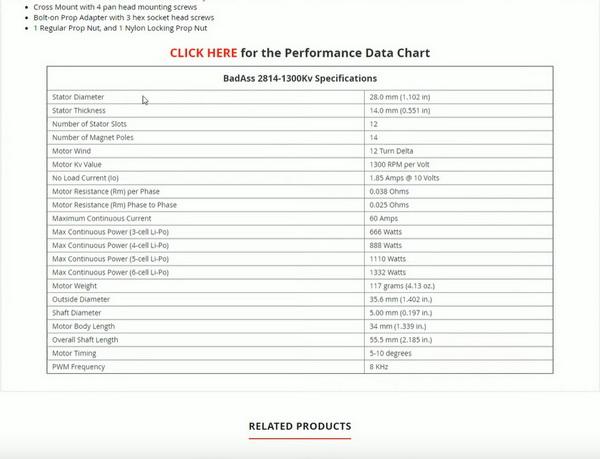This screenshot has width=600, height=459.
Task: Click the 60 Amps value cell
Action: click(x=384, y=218)
